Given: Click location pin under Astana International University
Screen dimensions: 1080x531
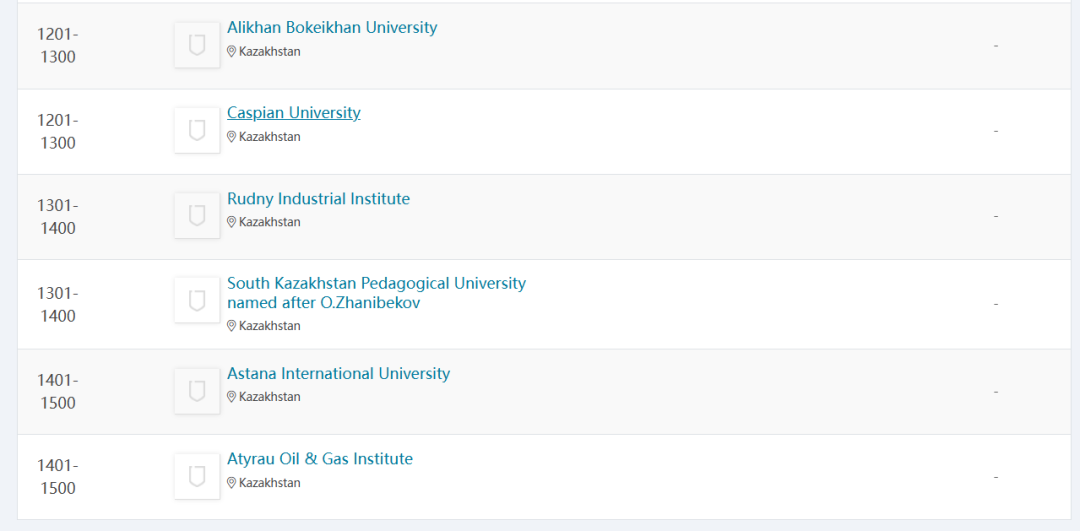Looking at the screenshot, I should (232, 397).
